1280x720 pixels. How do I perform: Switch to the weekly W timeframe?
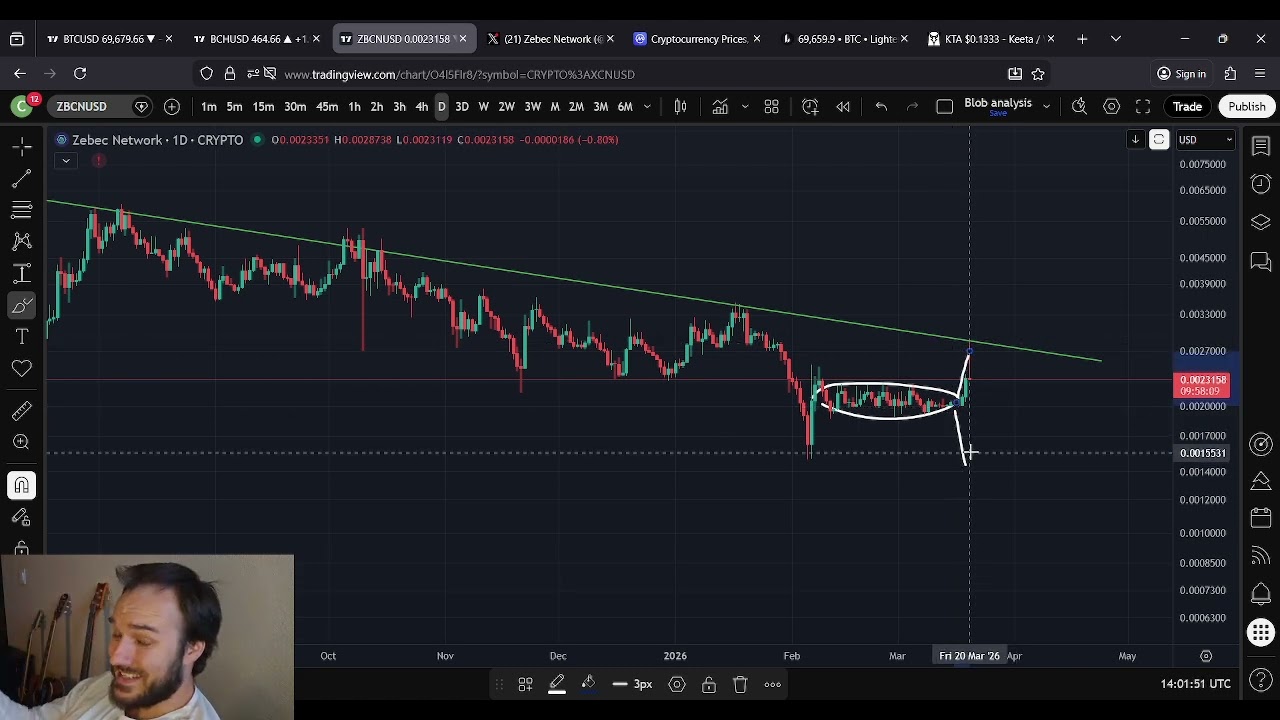coord(484,106)
